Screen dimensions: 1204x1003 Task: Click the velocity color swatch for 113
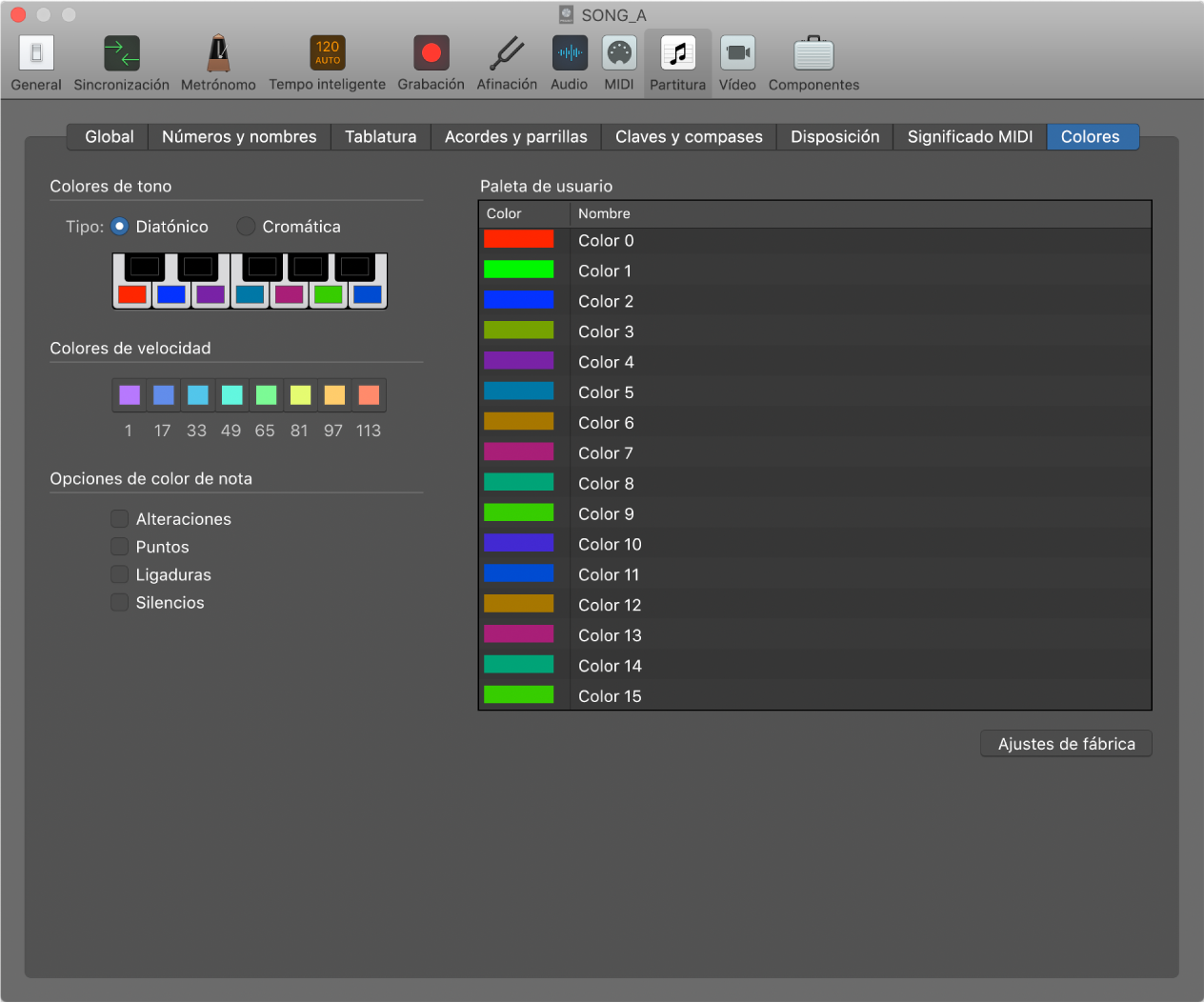tap(369, 395)
